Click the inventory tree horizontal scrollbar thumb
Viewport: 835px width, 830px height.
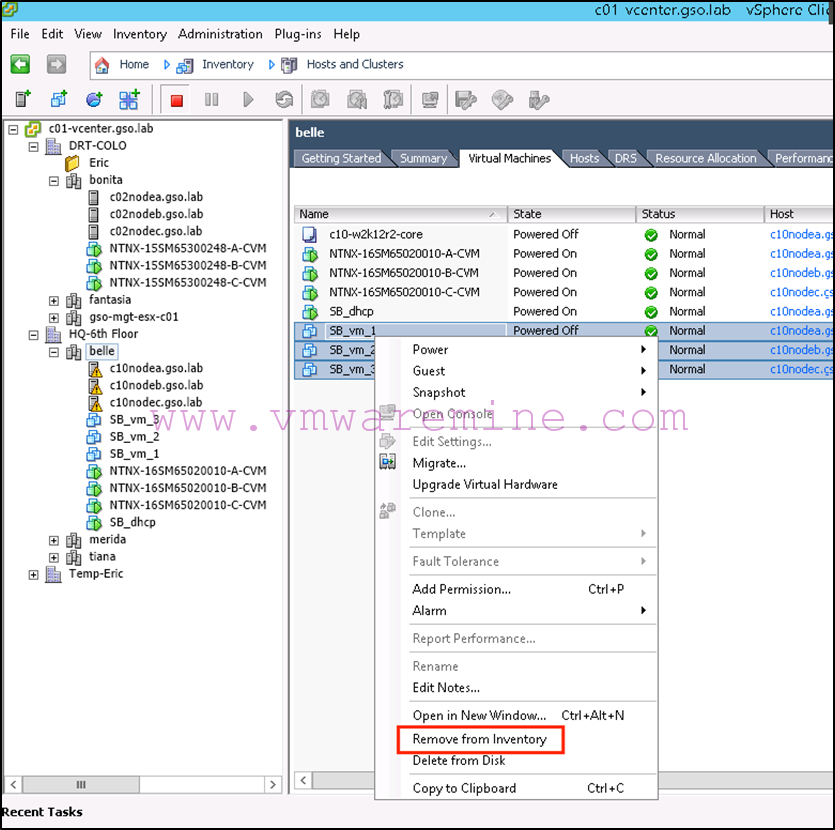click(81, 784)
